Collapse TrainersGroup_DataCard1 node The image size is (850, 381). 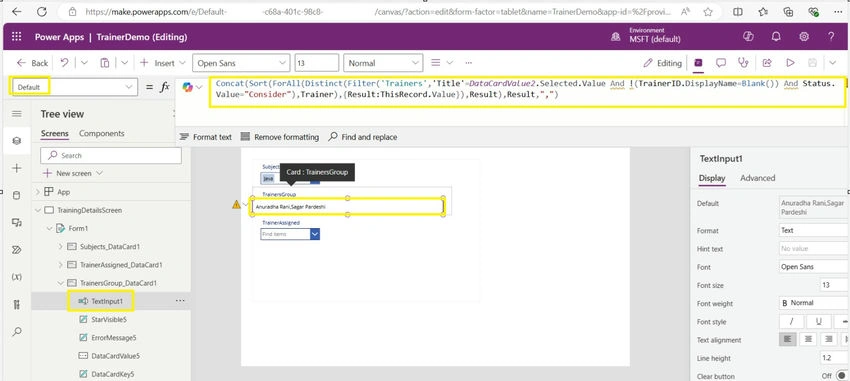(x=60, y=283)
